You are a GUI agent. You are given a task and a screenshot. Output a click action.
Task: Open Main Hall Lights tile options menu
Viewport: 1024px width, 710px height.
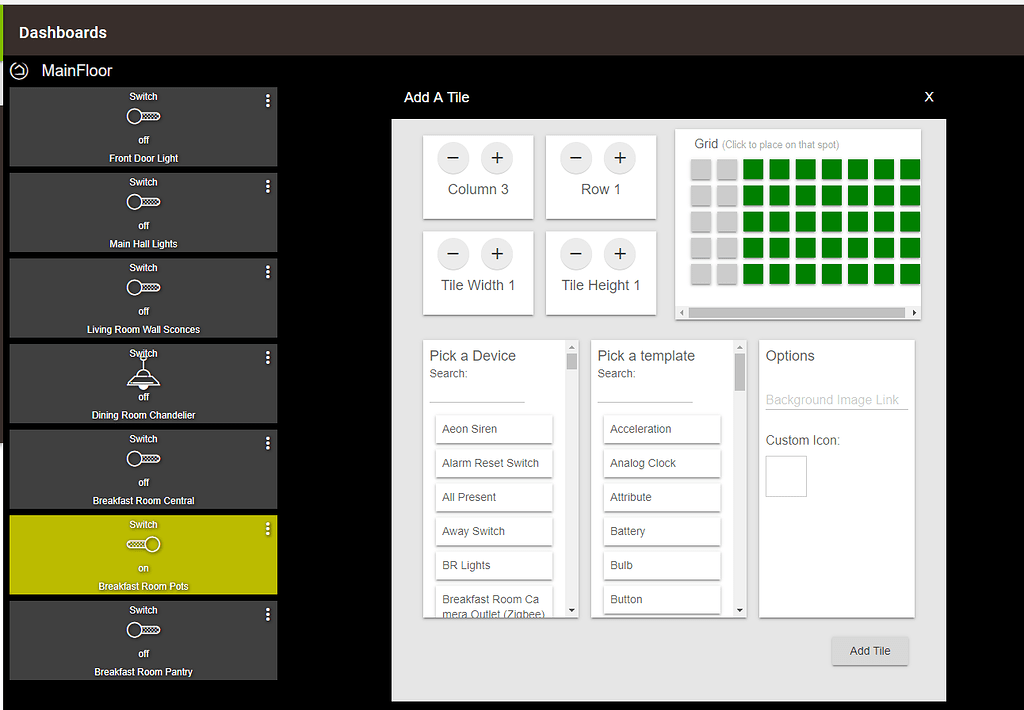[267, 186]
